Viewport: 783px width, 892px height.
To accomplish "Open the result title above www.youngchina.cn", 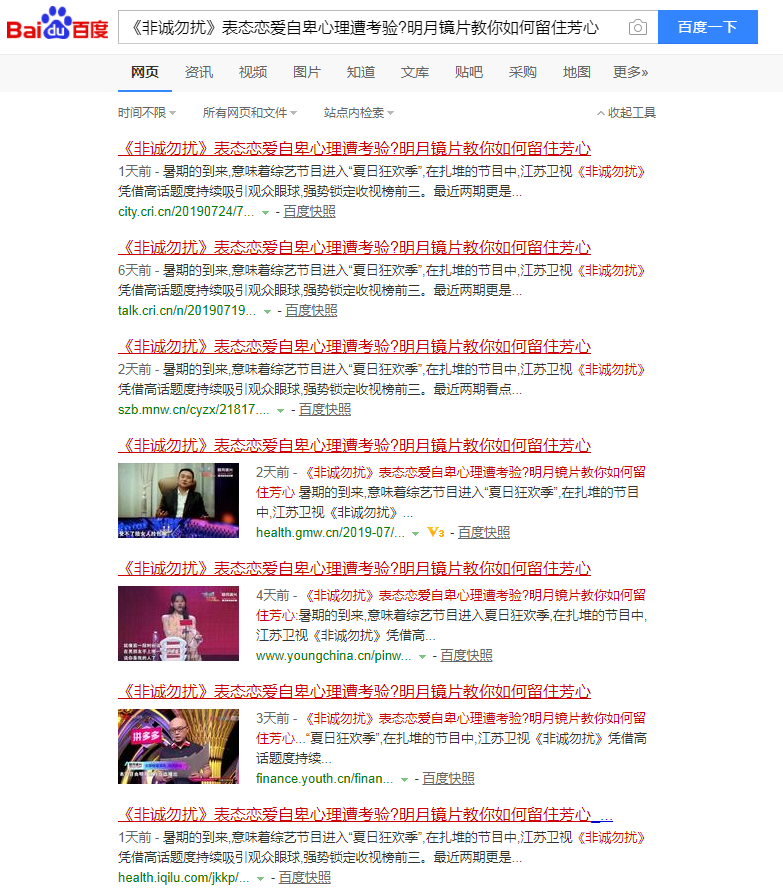I will pos(355,568).
